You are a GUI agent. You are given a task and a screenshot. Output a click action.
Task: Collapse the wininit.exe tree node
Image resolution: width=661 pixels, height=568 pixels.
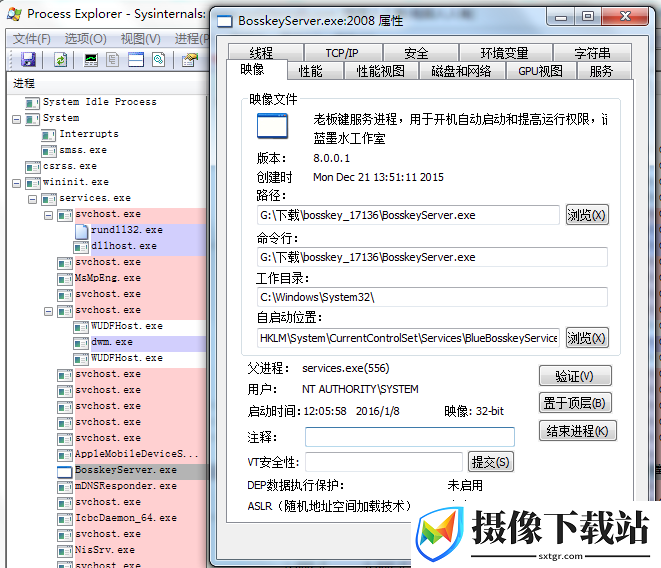[16, 183]
